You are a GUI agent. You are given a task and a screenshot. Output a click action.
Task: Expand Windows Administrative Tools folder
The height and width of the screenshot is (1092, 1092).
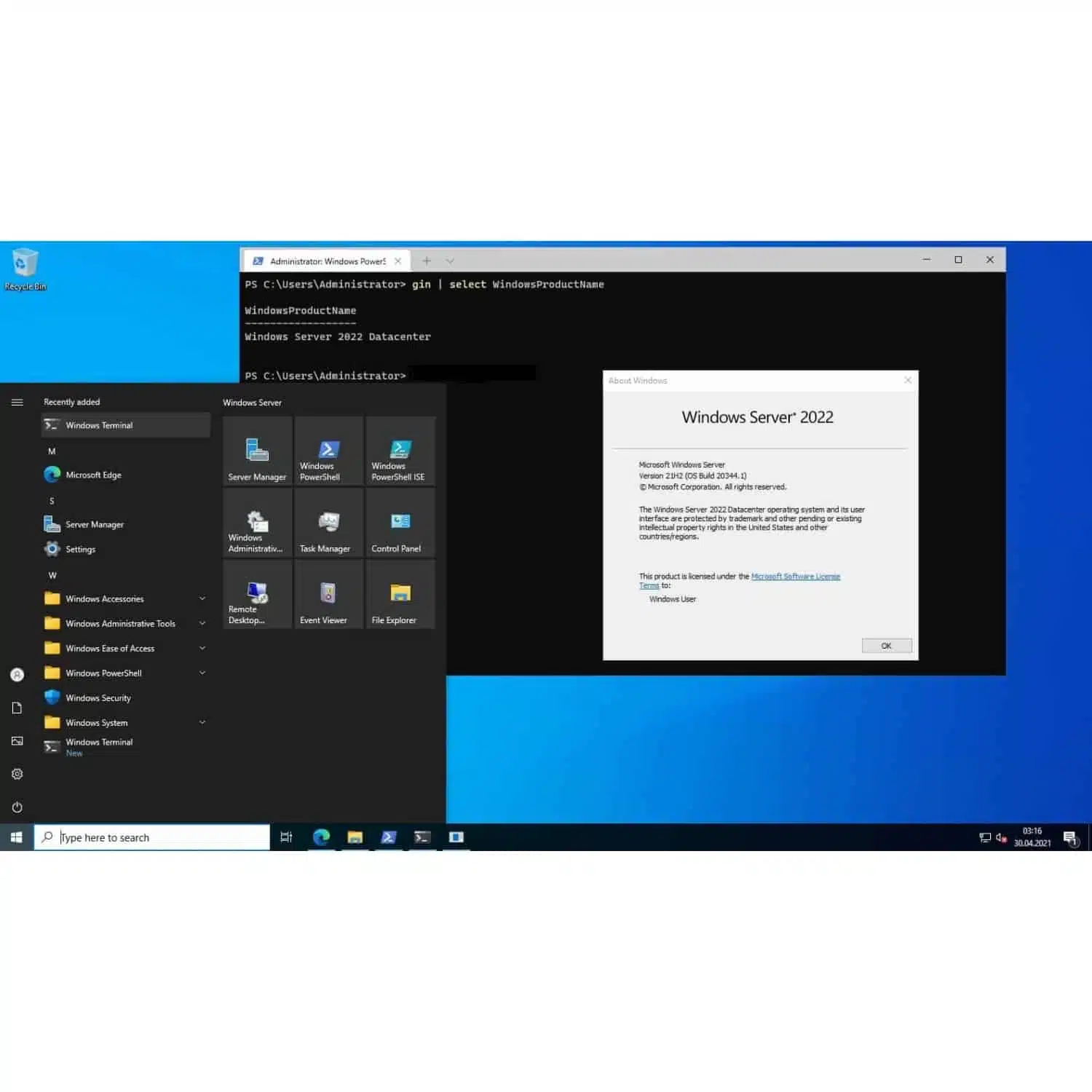click(x=125, y=623)
